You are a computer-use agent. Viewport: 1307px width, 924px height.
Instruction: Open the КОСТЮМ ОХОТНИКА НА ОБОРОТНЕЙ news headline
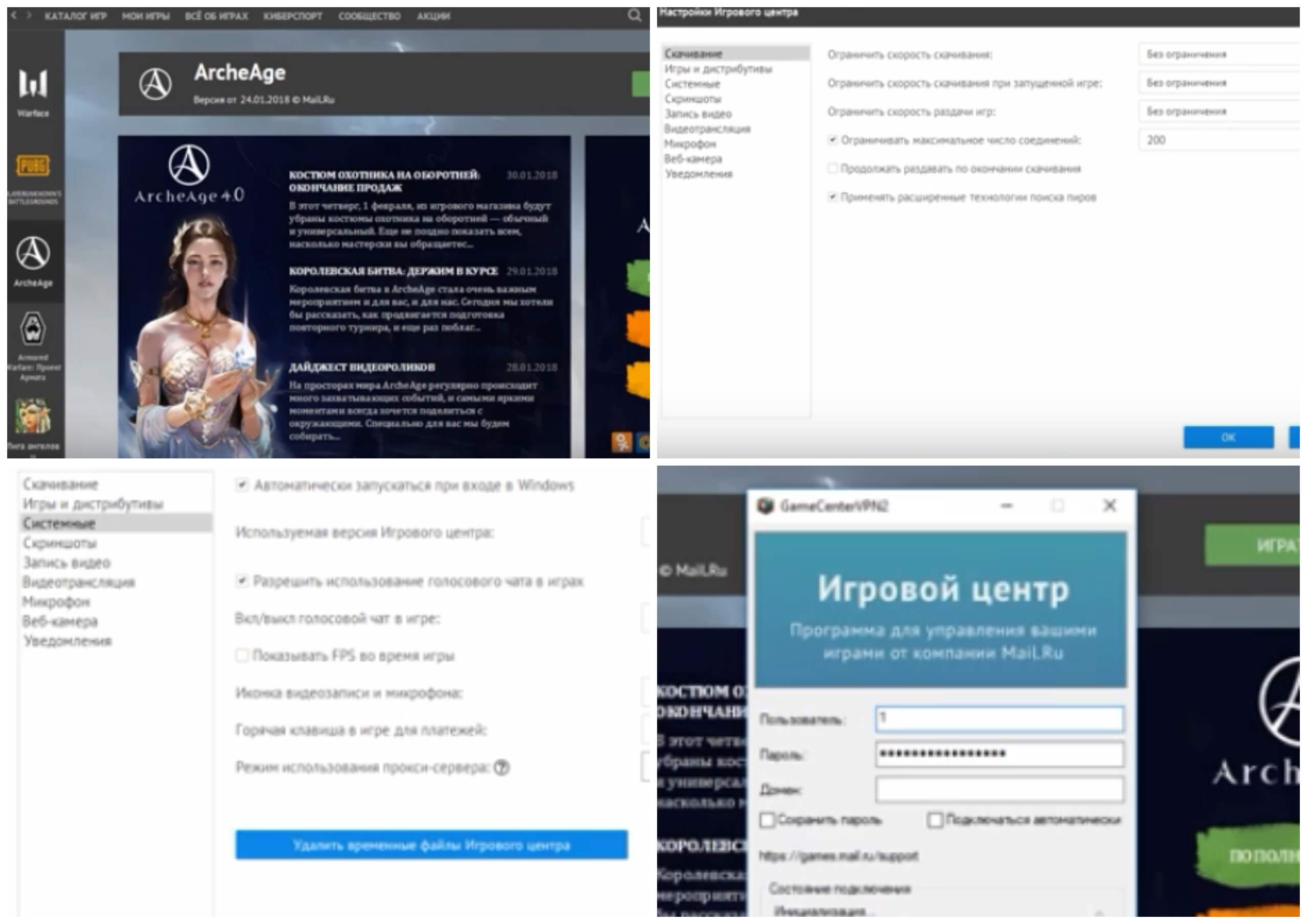click(x=384, y=181)
